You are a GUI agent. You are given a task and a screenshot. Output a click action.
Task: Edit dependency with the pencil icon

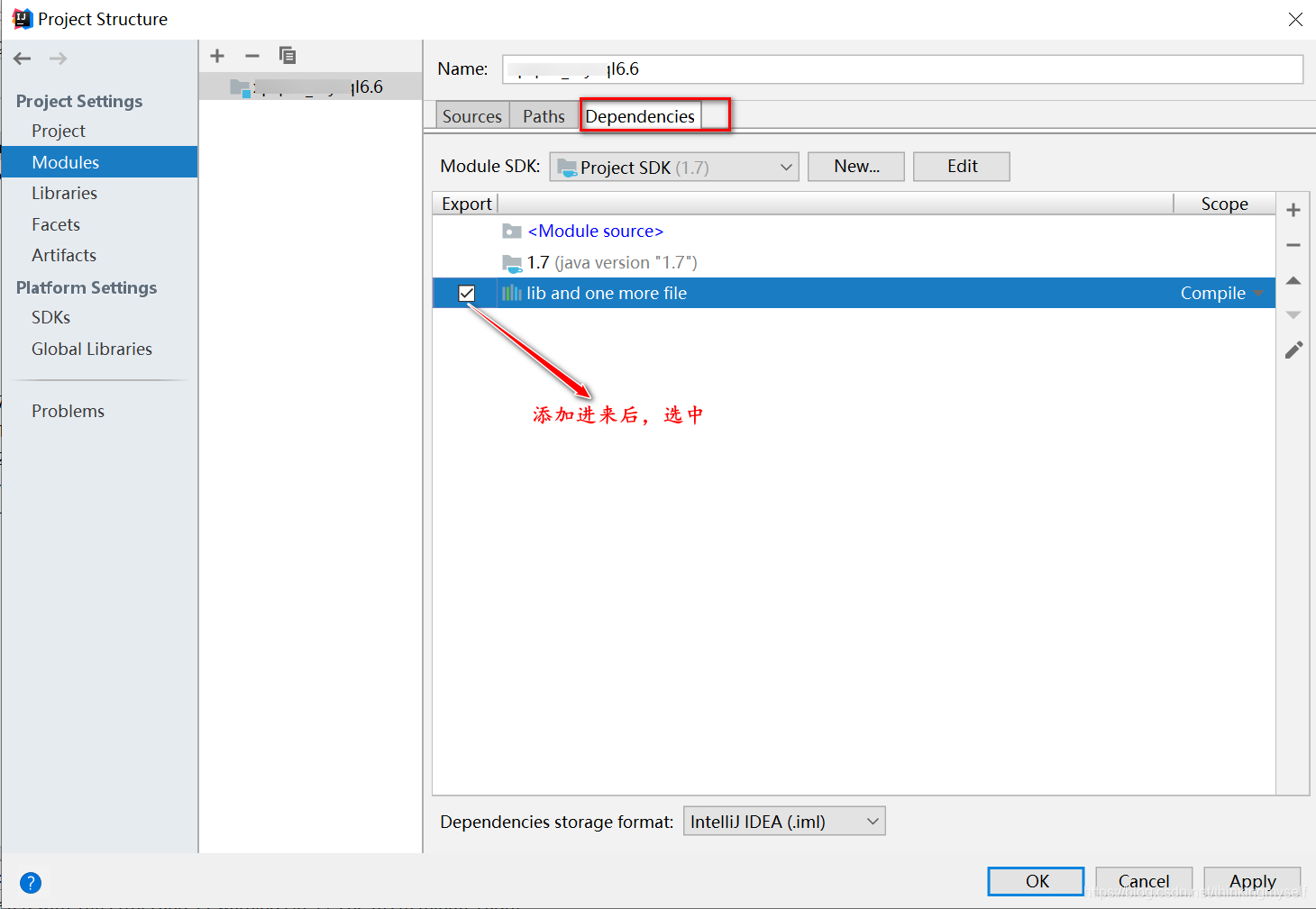click(1293, 350)
